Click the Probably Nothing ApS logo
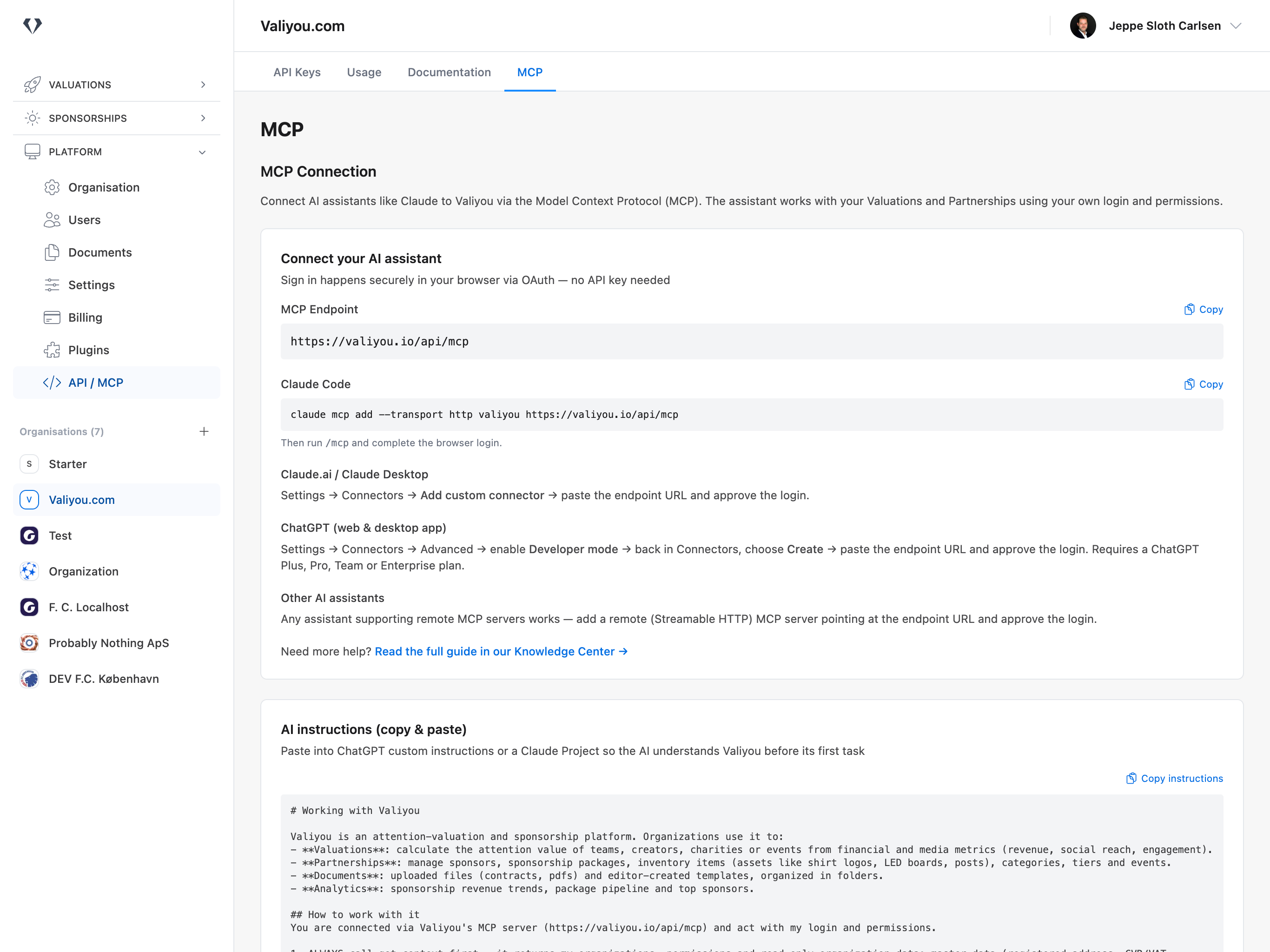This screenshot has height=952, width=1270. 29,643
